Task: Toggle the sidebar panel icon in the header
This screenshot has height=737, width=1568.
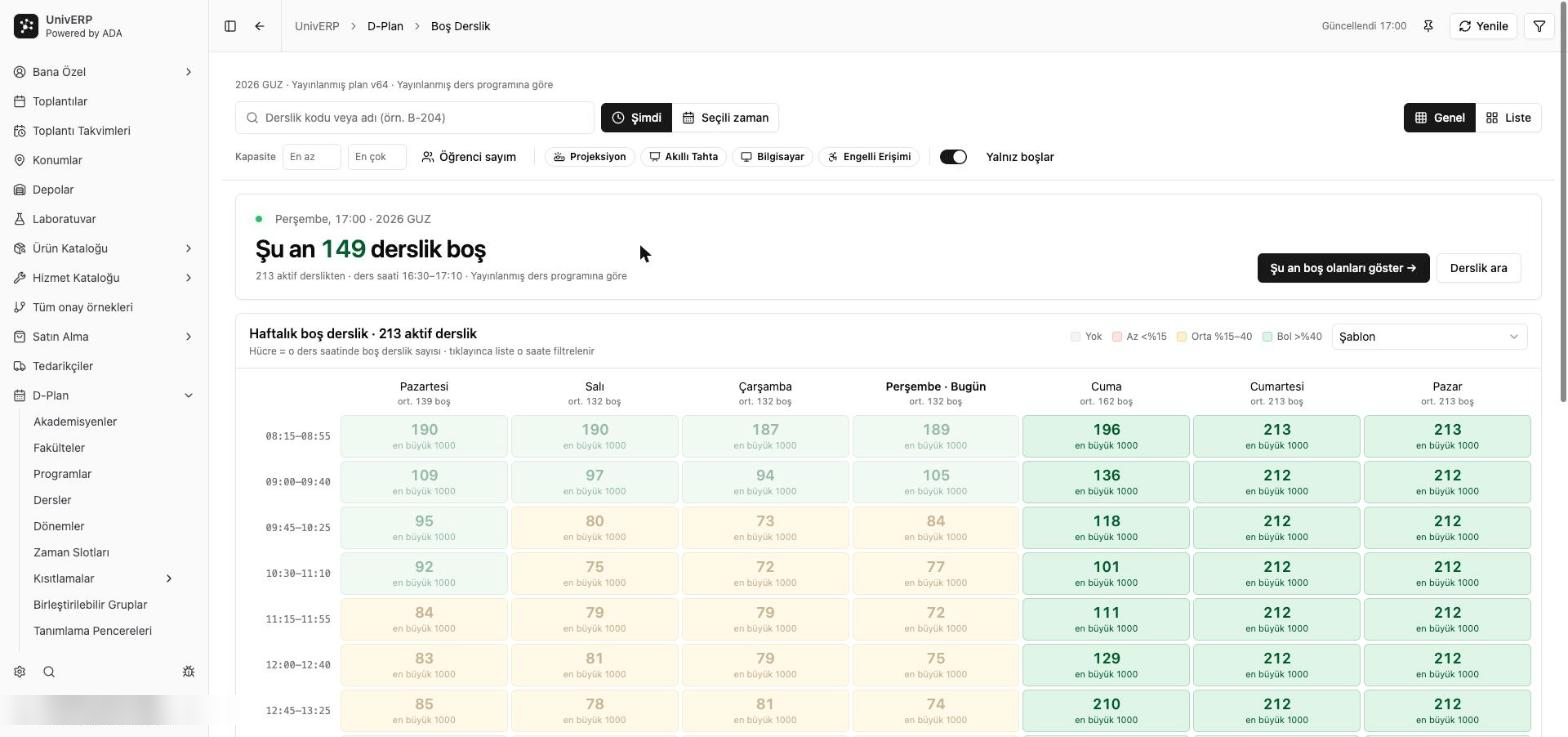Action: pyautogui.click(x=230, y=26)
